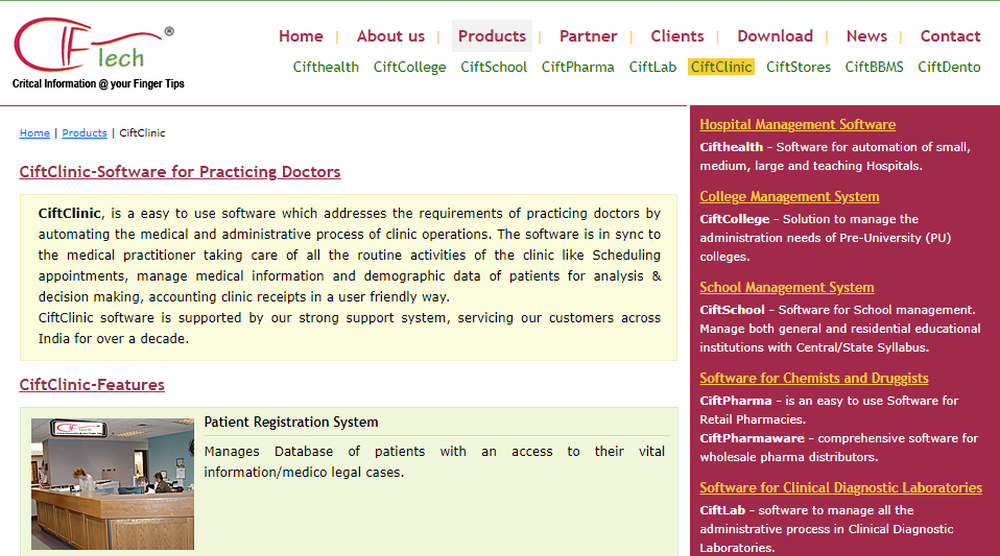Open School Management System sidebar link
Image resolution: width=1000 pixels, height=556 pixels.
(x=786, y=288)
